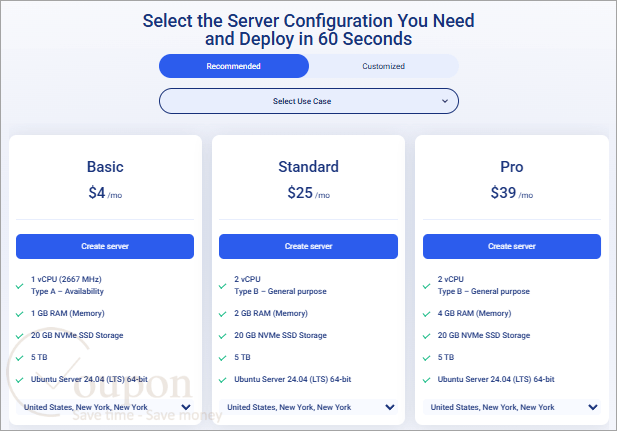Click the Basic plan title
617x431 pixels.
(105, 167)
